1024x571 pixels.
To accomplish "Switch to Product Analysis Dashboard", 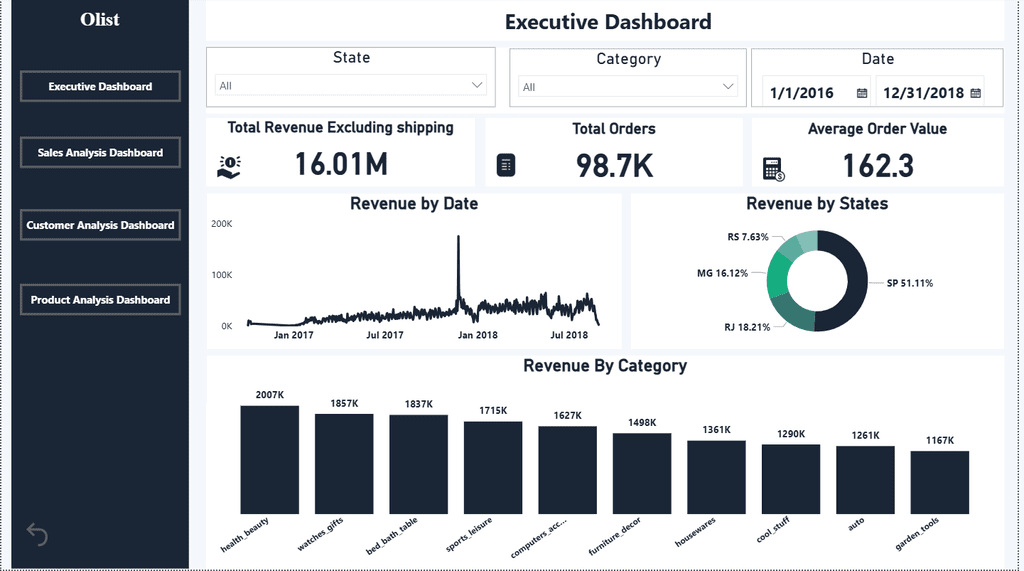I will pos(100,300).
